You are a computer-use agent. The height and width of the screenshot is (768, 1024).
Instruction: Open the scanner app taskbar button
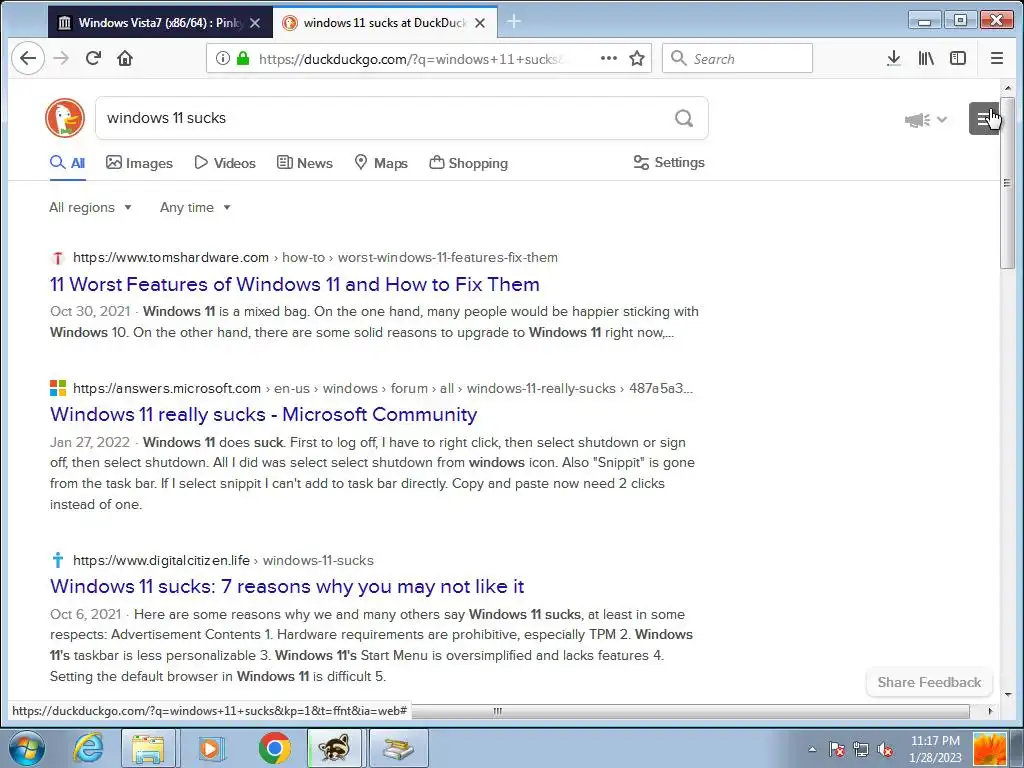click(x=399, y=748)
